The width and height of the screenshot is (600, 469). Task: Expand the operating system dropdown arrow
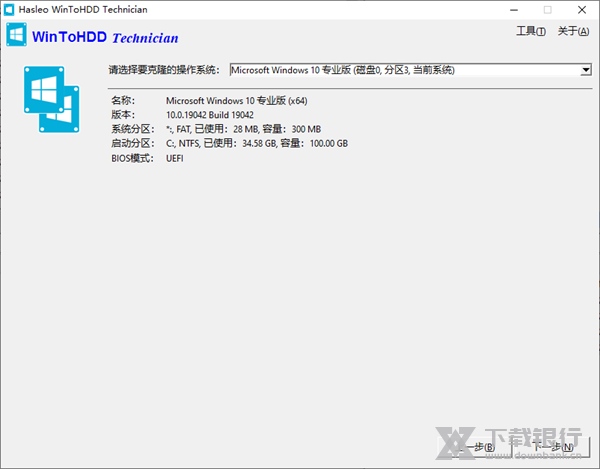(x=585, y=70)
